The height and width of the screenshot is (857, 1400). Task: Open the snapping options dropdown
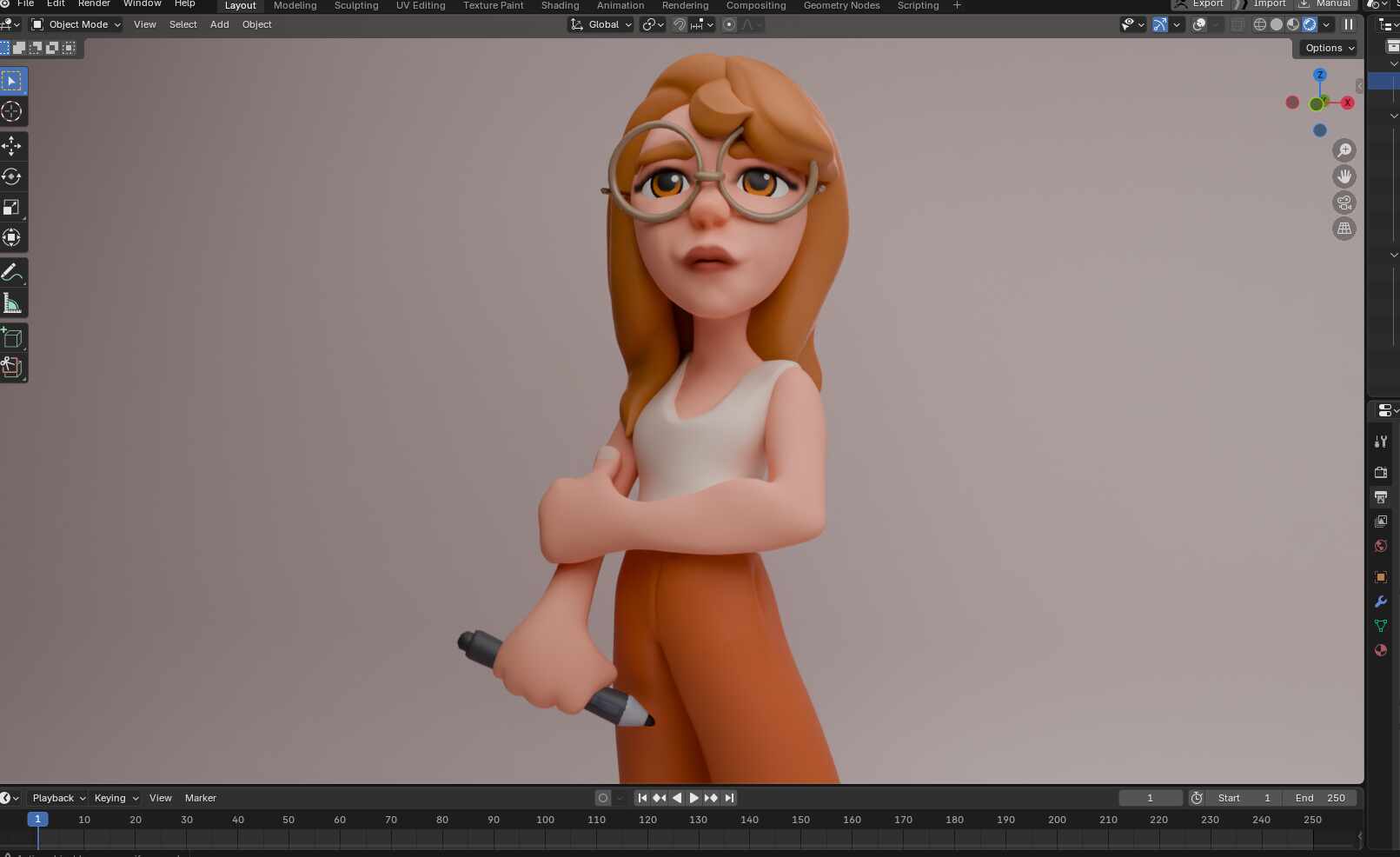(x=702, y=24)
